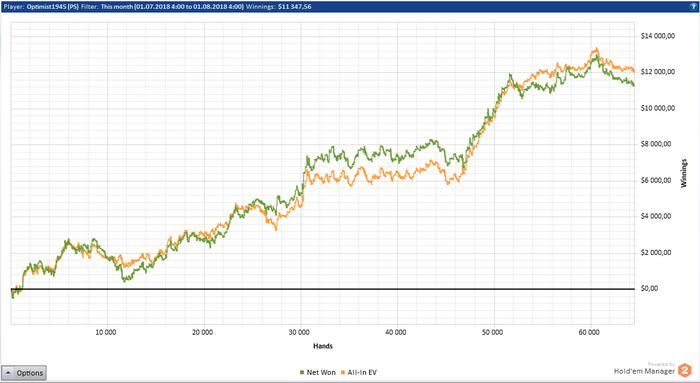700x383 pixels.
Task: Click the help question mark icon
Action: pyautogui.click(x=693, y=7)
